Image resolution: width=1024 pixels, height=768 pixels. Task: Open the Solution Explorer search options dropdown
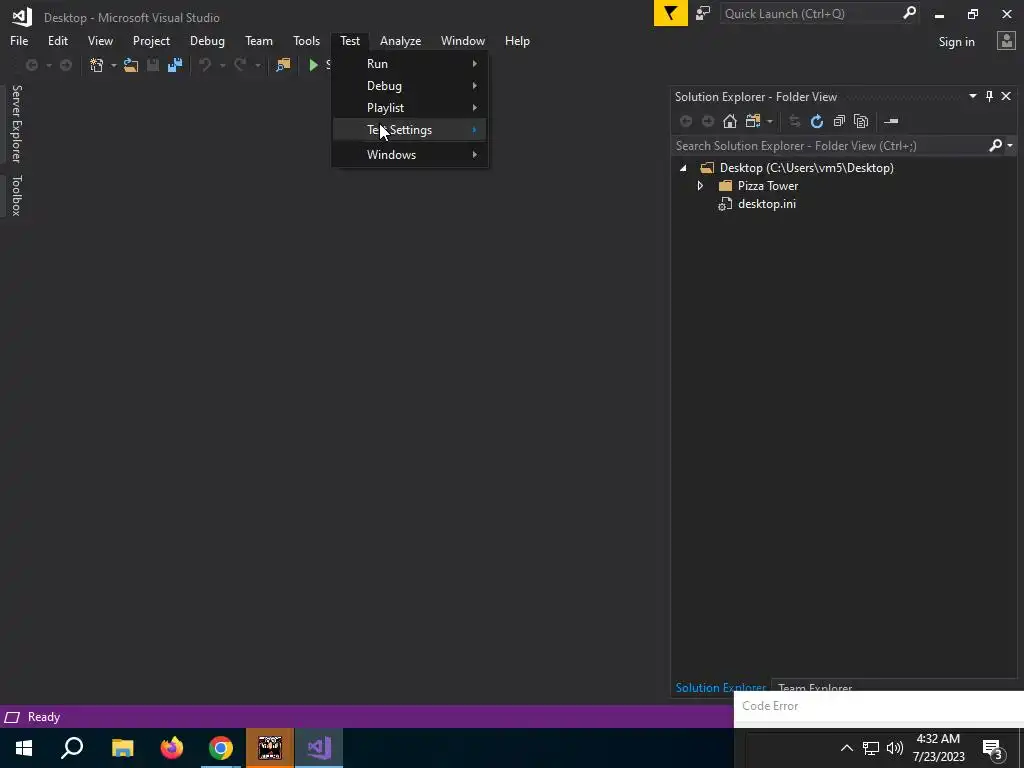(1010, 146)
